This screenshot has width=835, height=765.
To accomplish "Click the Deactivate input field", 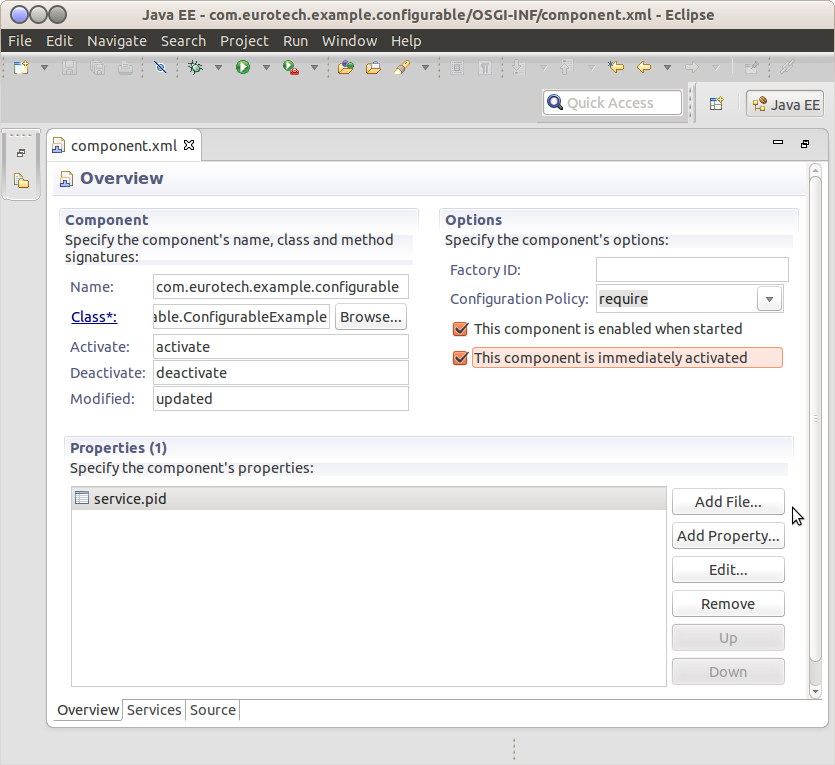I will [281, 373].
